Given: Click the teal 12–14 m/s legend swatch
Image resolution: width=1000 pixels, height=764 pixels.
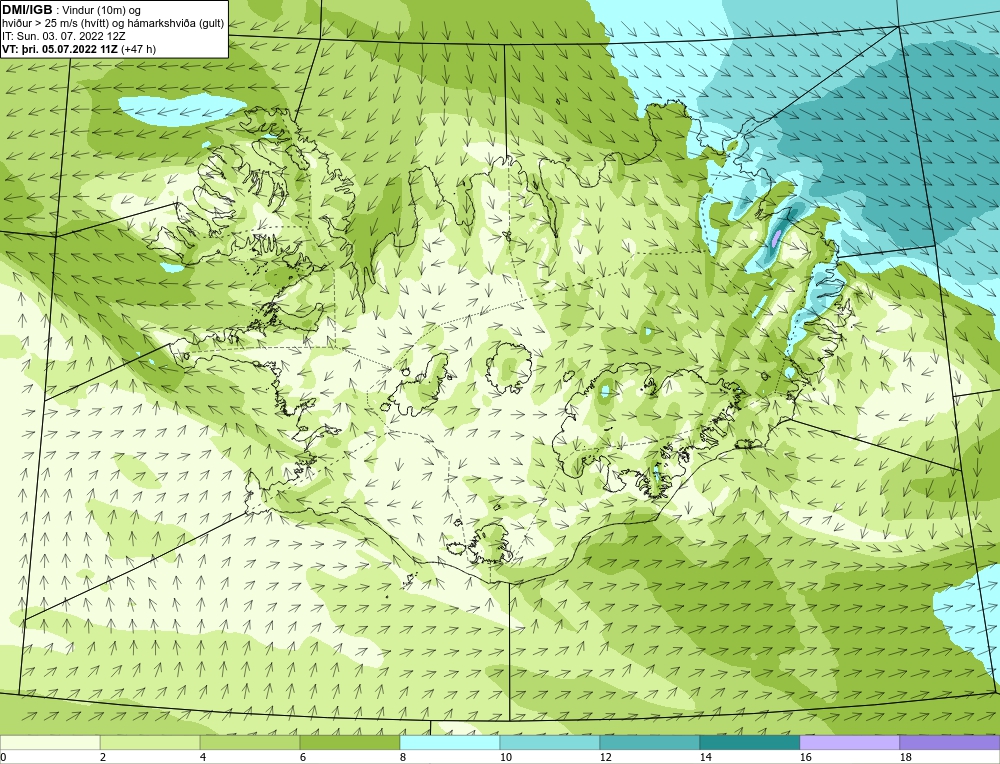Looking at the screenshot, I should [649, 742].
